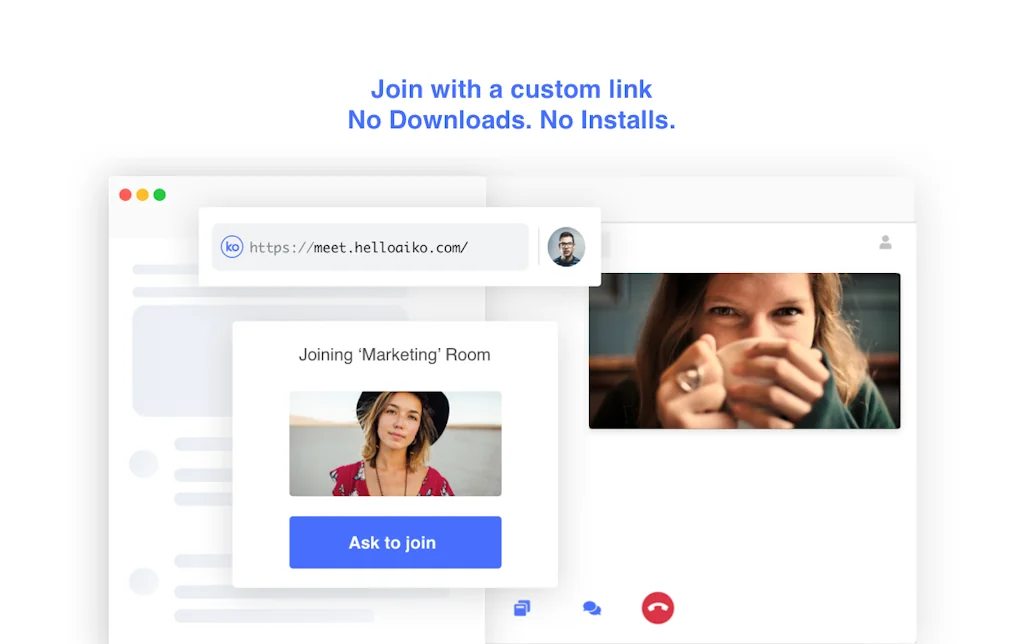This screenshot has height=644, width=1024.
Task: Click the upper grey placeholder circle on left
Action: coord(144,464)
